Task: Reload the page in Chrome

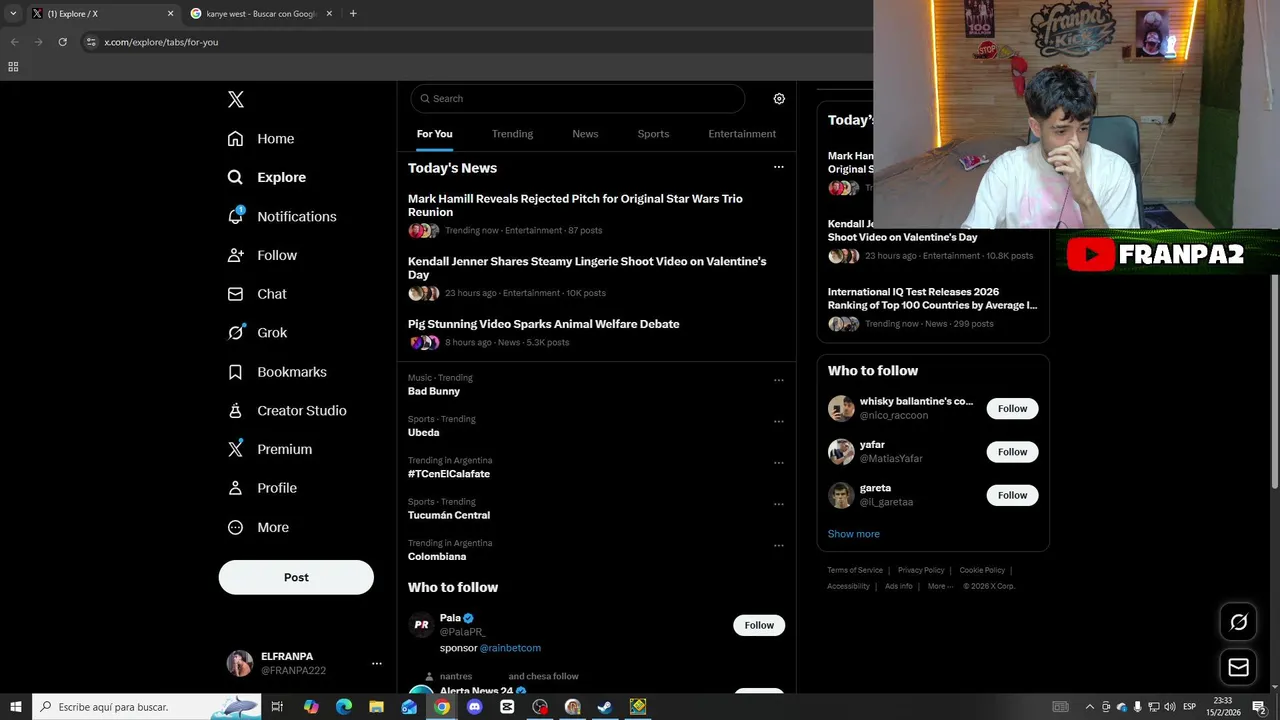Action: [x=62, y=42]
